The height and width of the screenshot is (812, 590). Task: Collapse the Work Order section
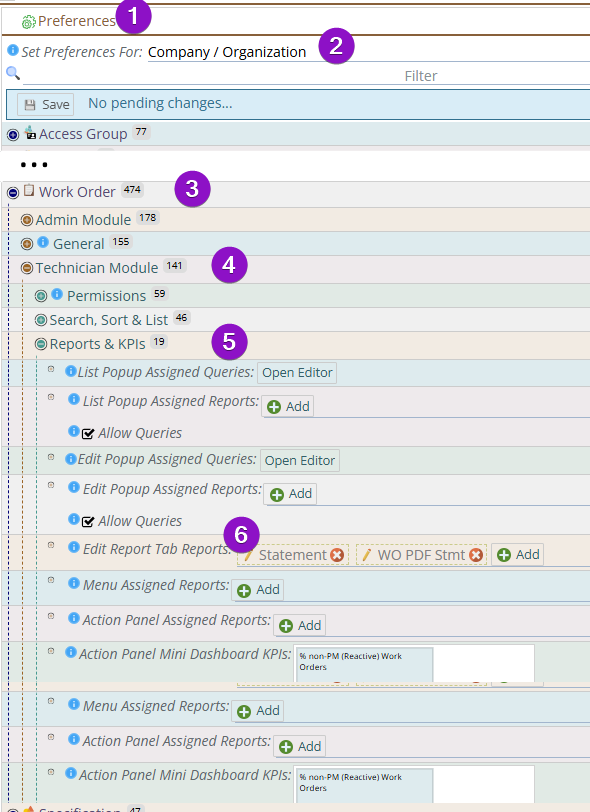[13, 193]
